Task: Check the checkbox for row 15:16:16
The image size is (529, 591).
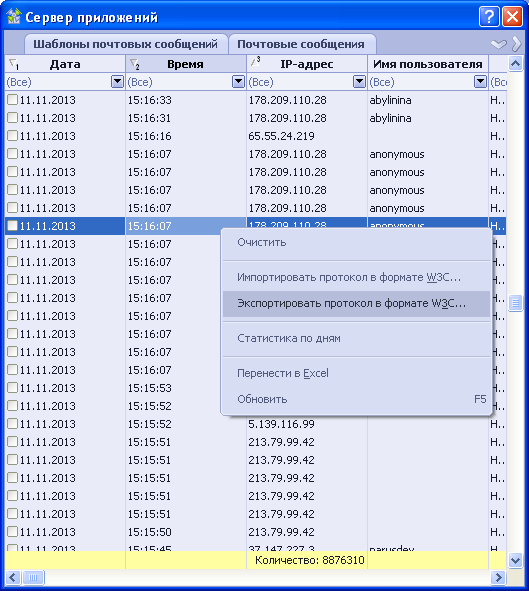Action: (12, 135)
